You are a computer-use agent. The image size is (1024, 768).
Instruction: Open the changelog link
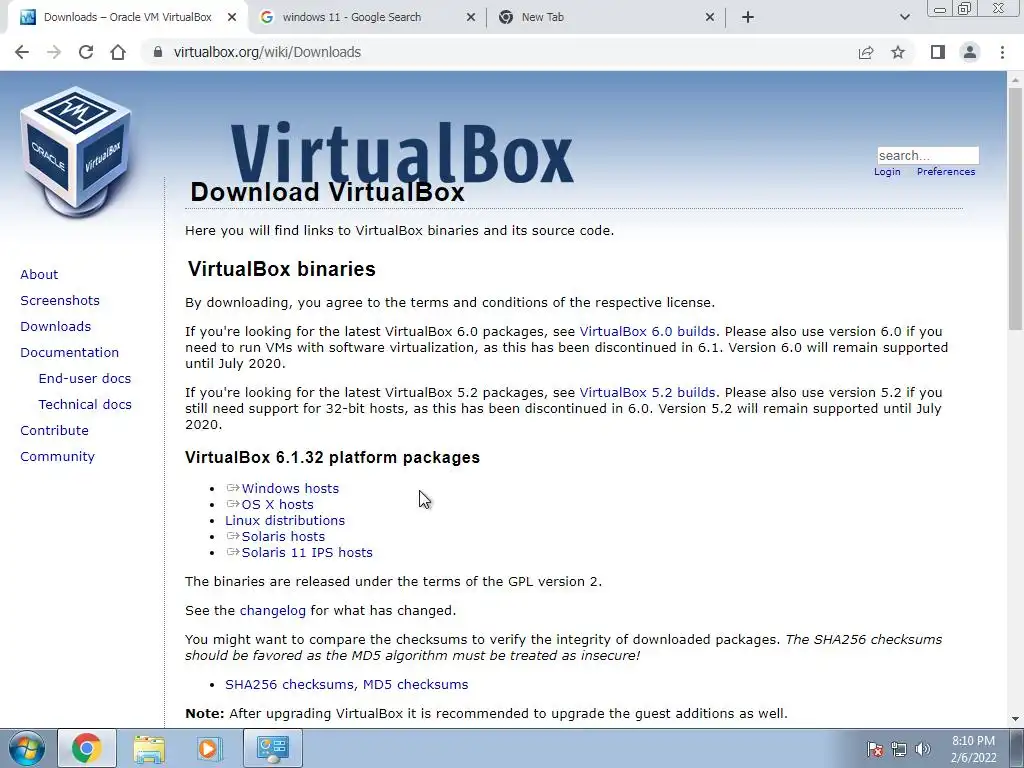click(272, 611)
